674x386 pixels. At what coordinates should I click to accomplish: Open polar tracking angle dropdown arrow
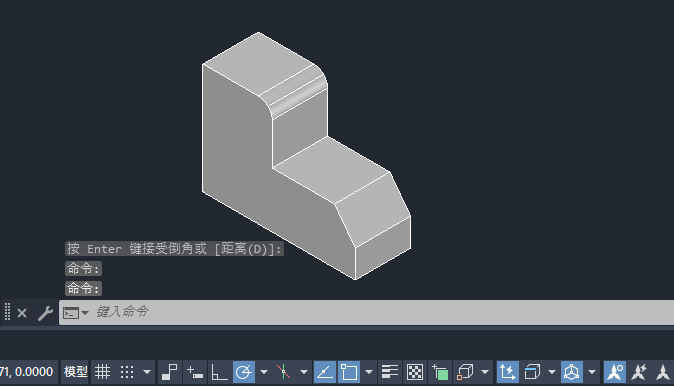(264, 372)
